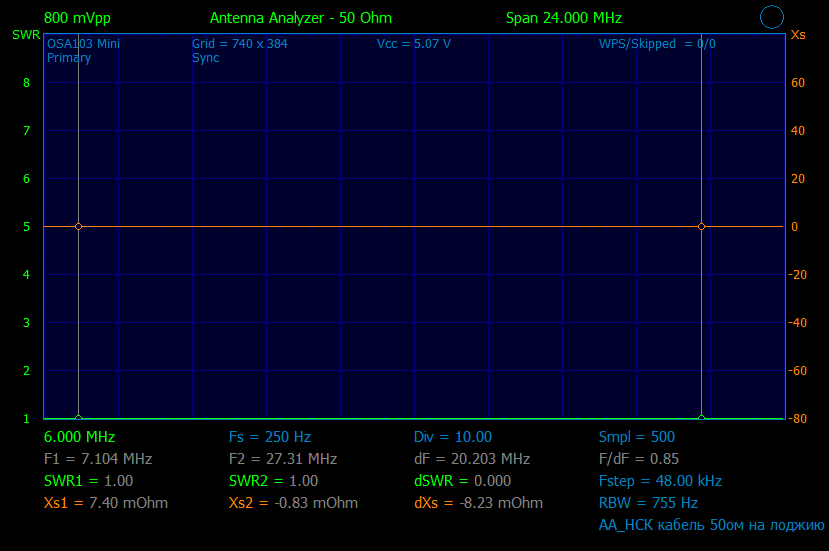Set the Smpl = 500 sample count
The height and width of the screenshot is (551, 829).
[636, 437]
